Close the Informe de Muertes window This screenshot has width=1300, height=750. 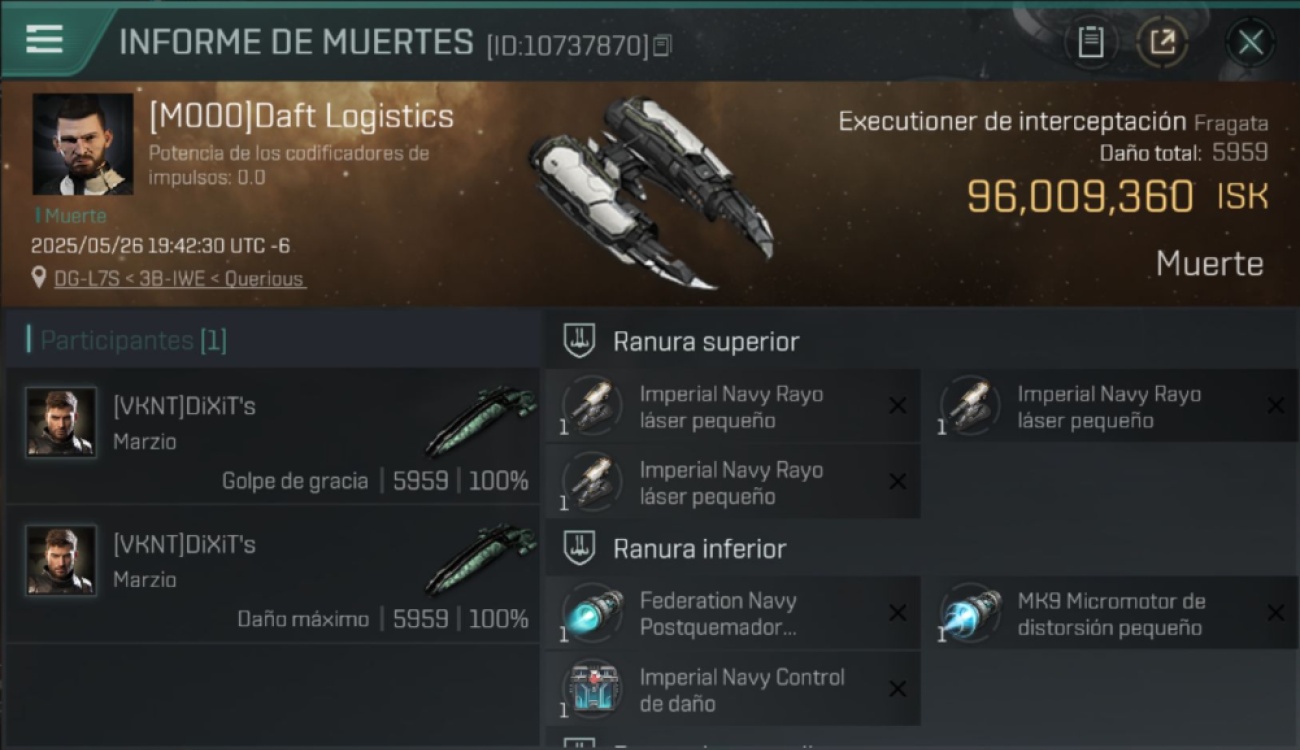(x=1250, y=42)
